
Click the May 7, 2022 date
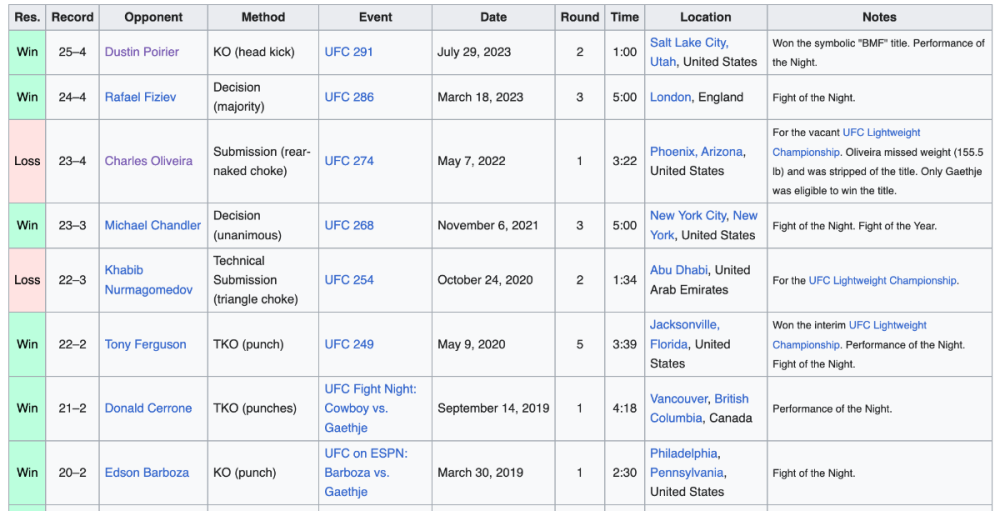tap(471, 161)
